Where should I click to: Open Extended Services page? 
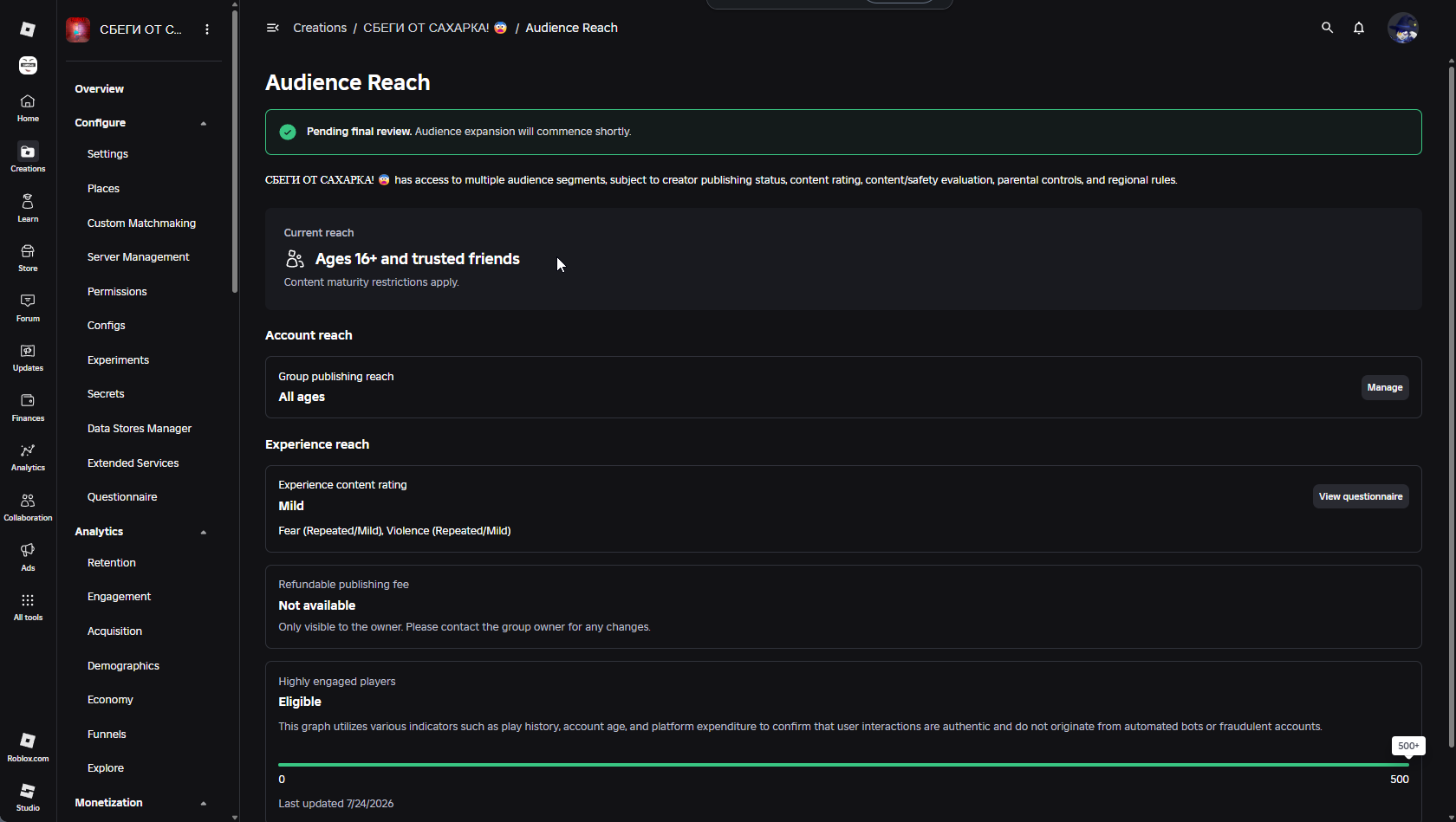133,463
